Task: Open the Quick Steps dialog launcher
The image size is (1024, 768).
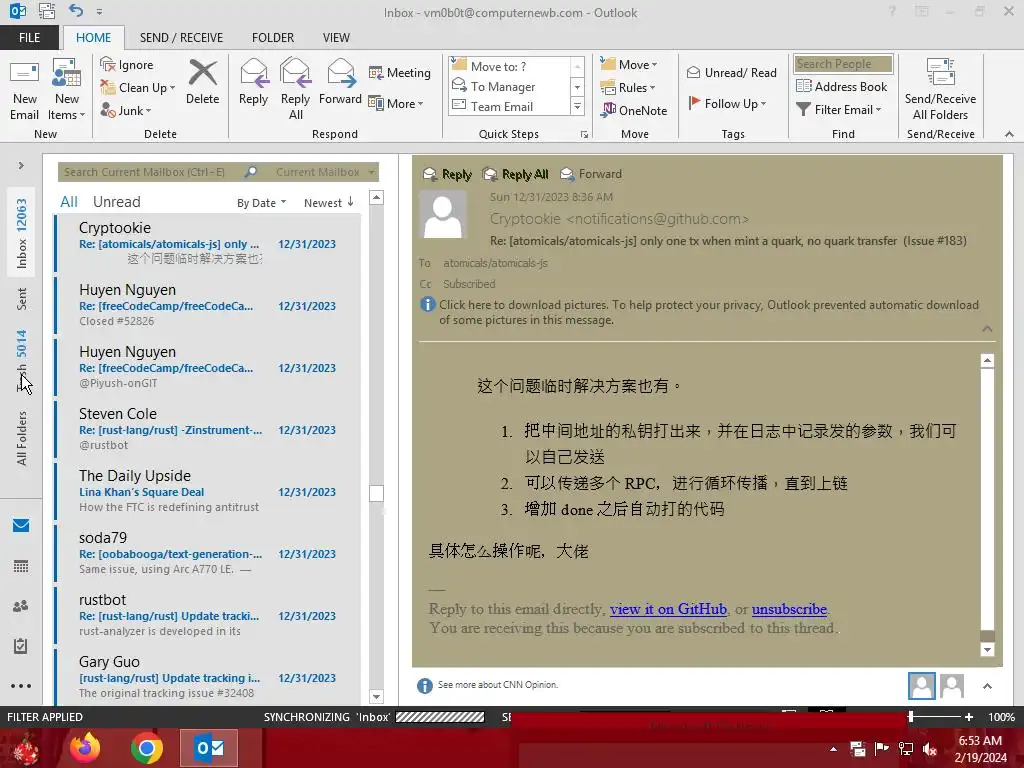Action: tap(584, 135)
